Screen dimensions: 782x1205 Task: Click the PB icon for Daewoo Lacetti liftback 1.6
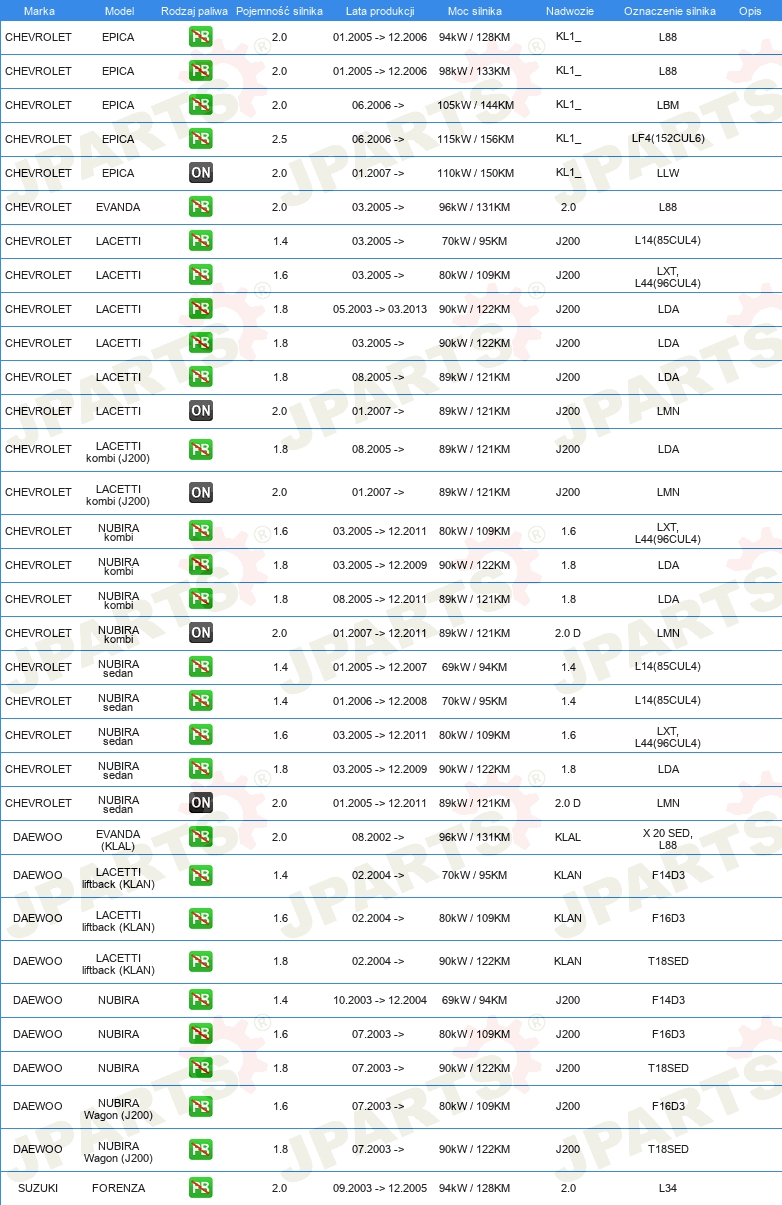200,918
